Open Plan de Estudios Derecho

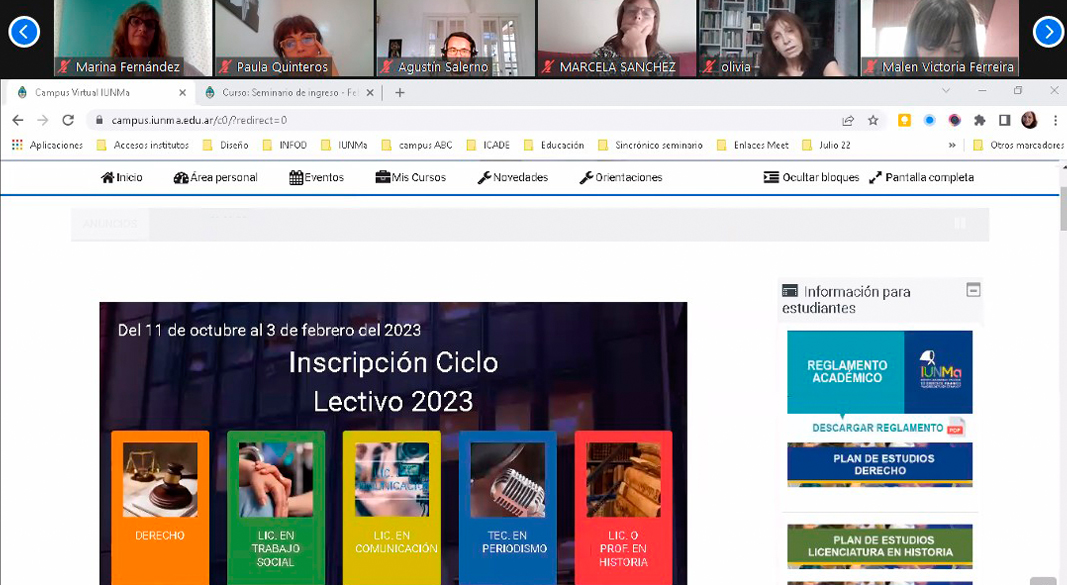tap(880, 465)
